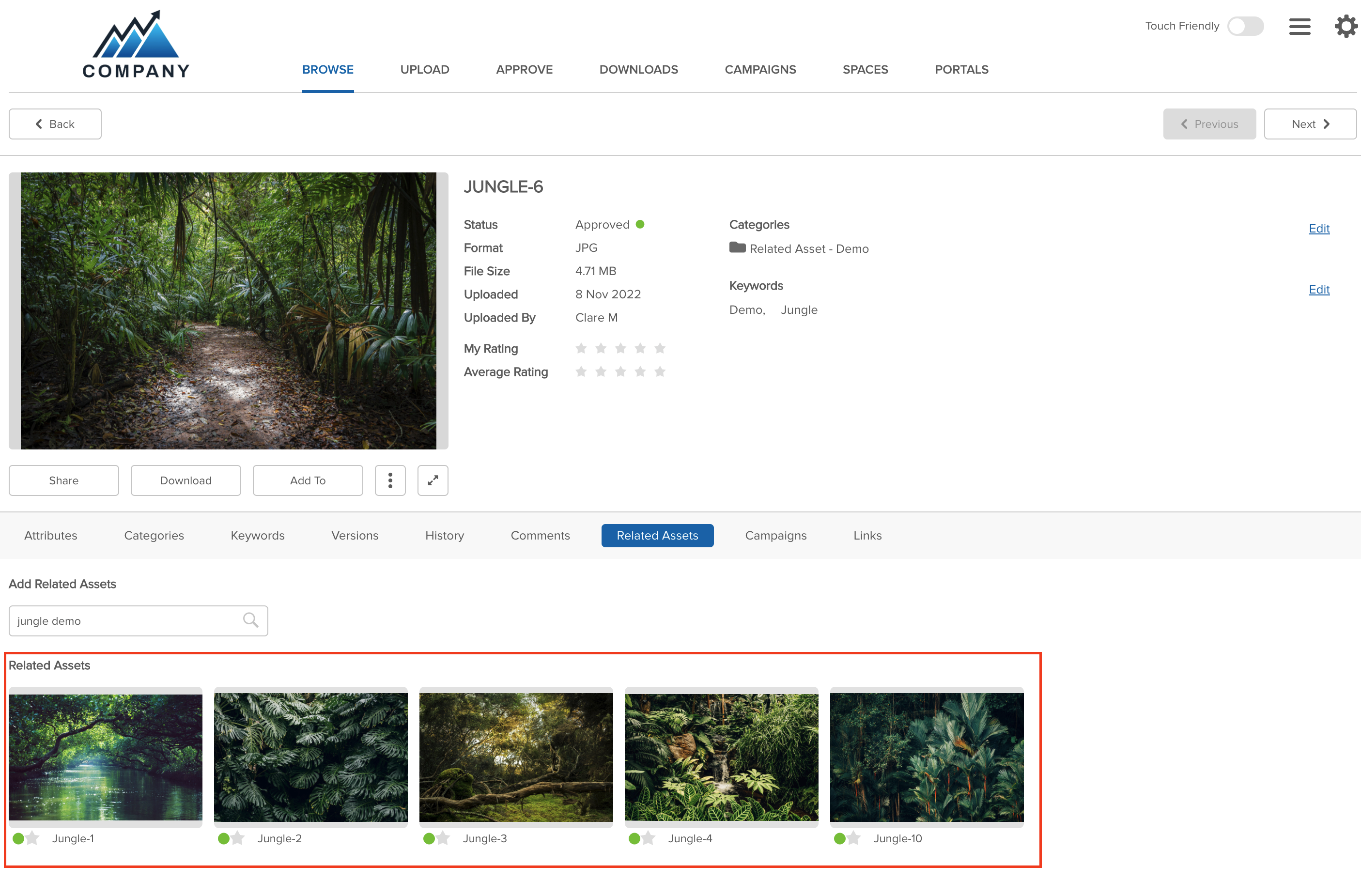Set My Rating to five stars

click(x=660, y=348)
